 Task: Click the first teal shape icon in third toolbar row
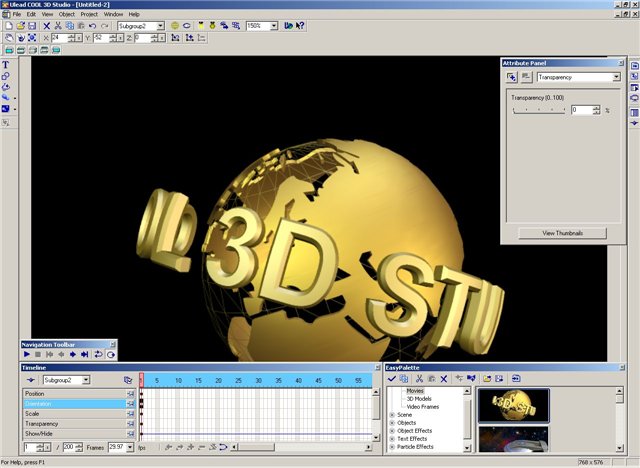[x=9, y=50]
